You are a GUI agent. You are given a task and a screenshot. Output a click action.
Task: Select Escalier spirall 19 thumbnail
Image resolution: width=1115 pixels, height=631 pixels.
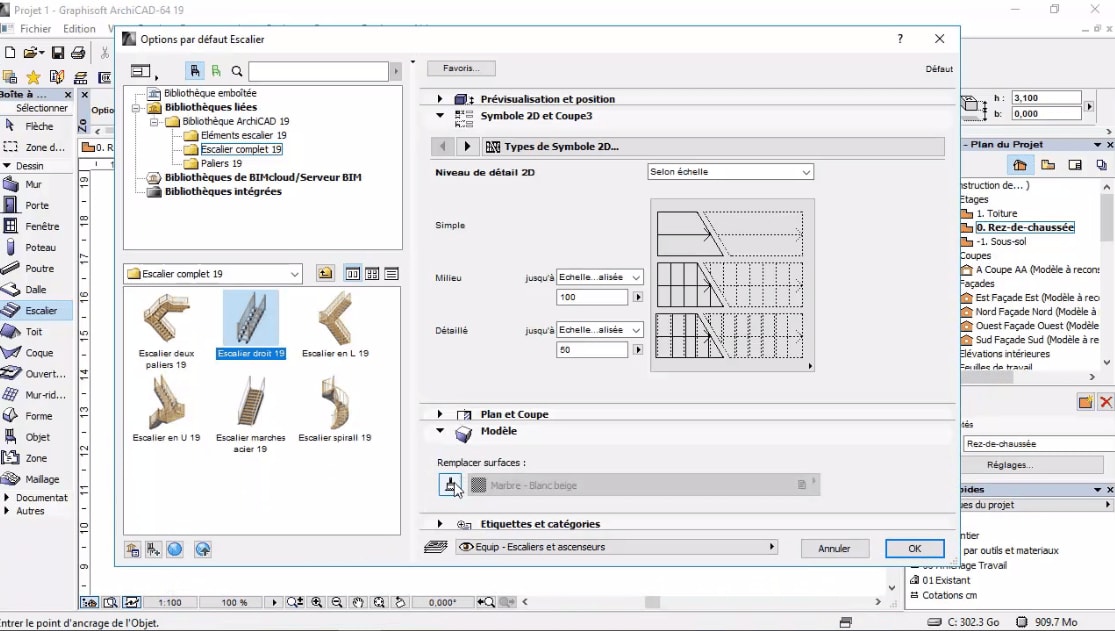pos(335,409)
